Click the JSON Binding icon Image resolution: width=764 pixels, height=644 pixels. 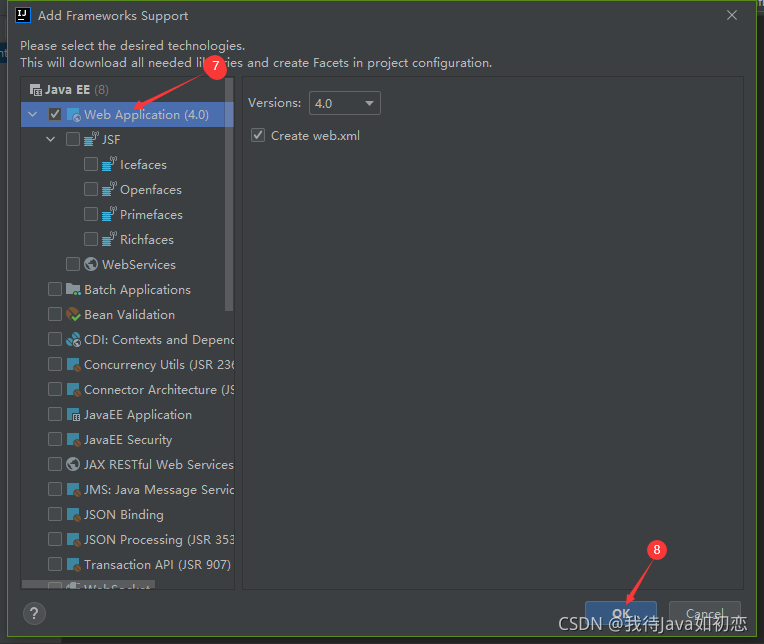tap(73, 514)
